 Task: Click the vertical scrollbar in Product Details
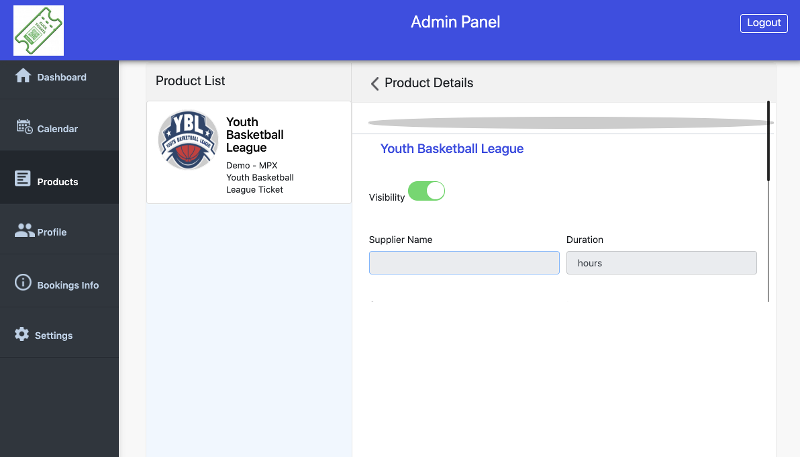pyautogui.click(x=768, y=141)
